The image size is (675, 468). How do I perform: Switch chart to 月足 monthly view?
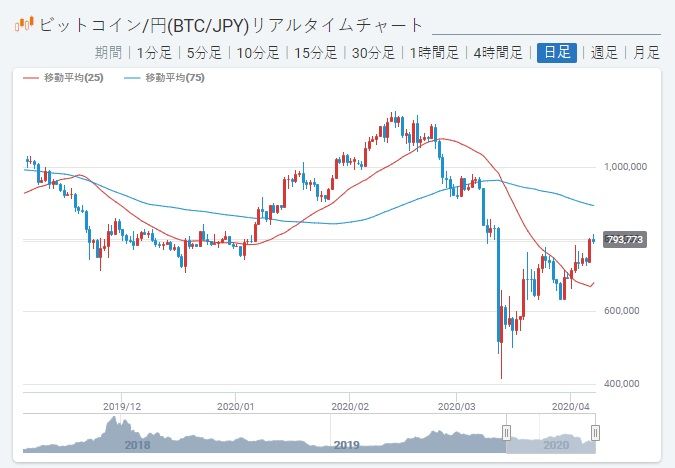tap(647, 53)
